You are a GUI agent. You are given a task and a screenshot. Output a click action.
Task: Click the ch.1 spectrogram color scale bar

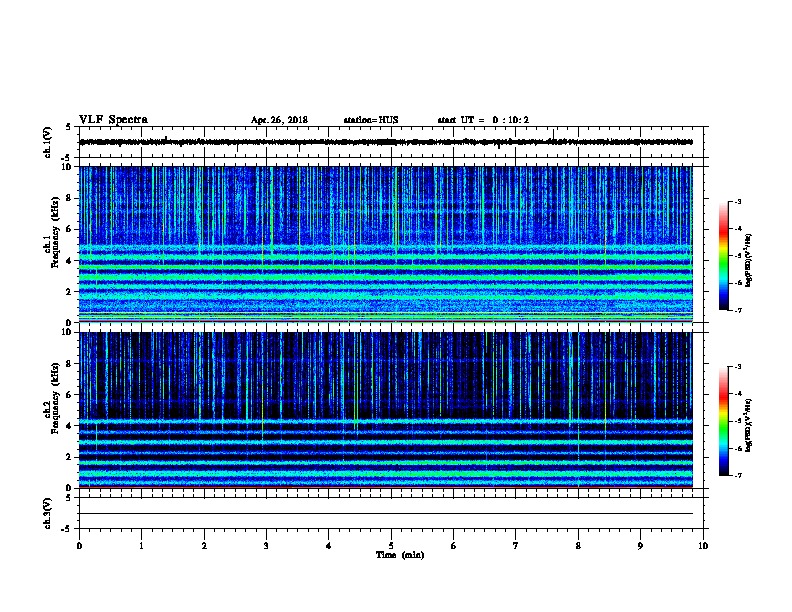point(724,256)
